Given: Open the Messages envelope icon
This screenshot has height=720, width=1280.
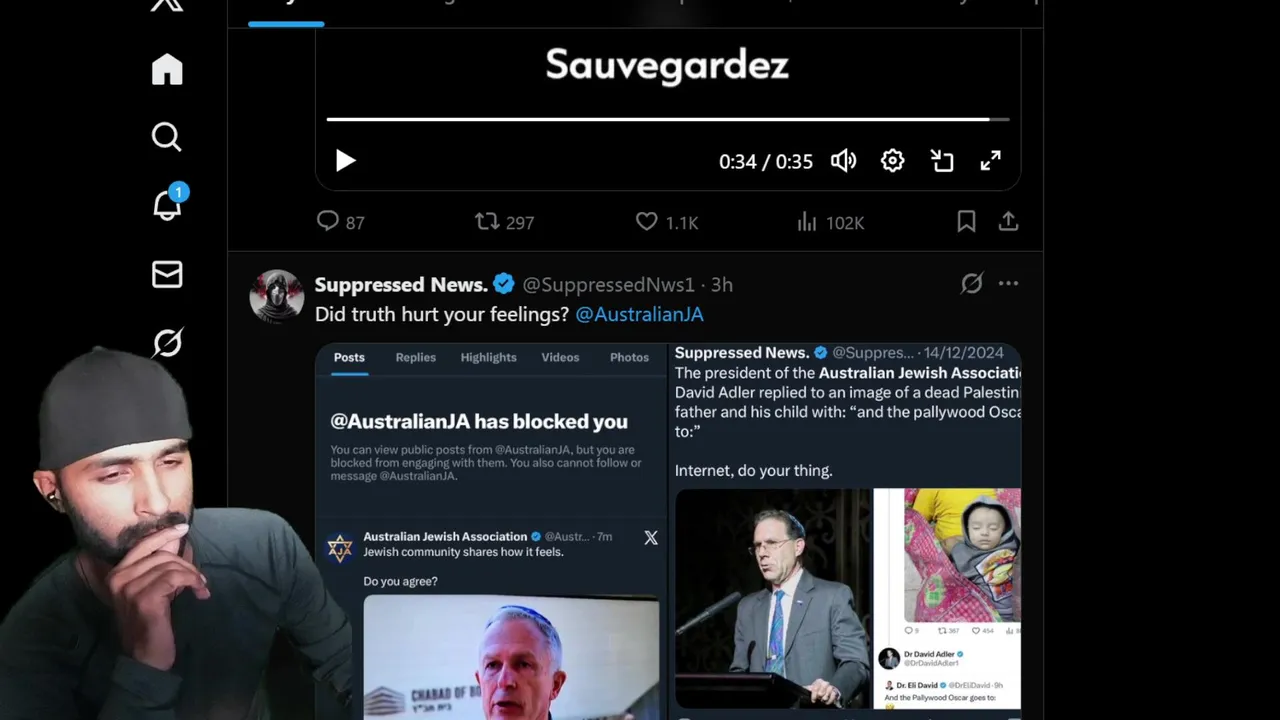Looking at the screenshot, I should 167,274.
